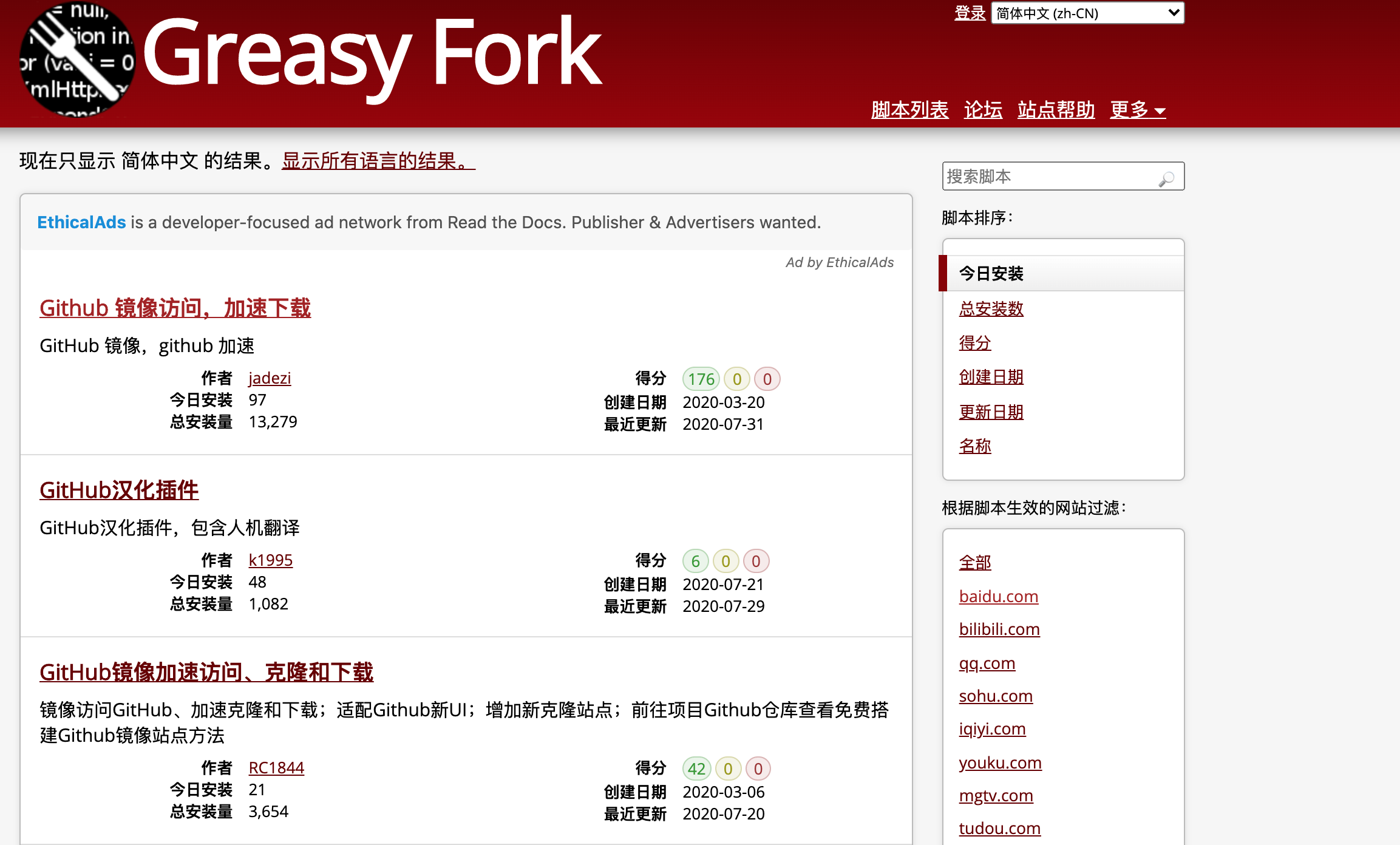Sort scripts by 总安装数
Viewport: 1400px width, 845px height.
[991, 308]
